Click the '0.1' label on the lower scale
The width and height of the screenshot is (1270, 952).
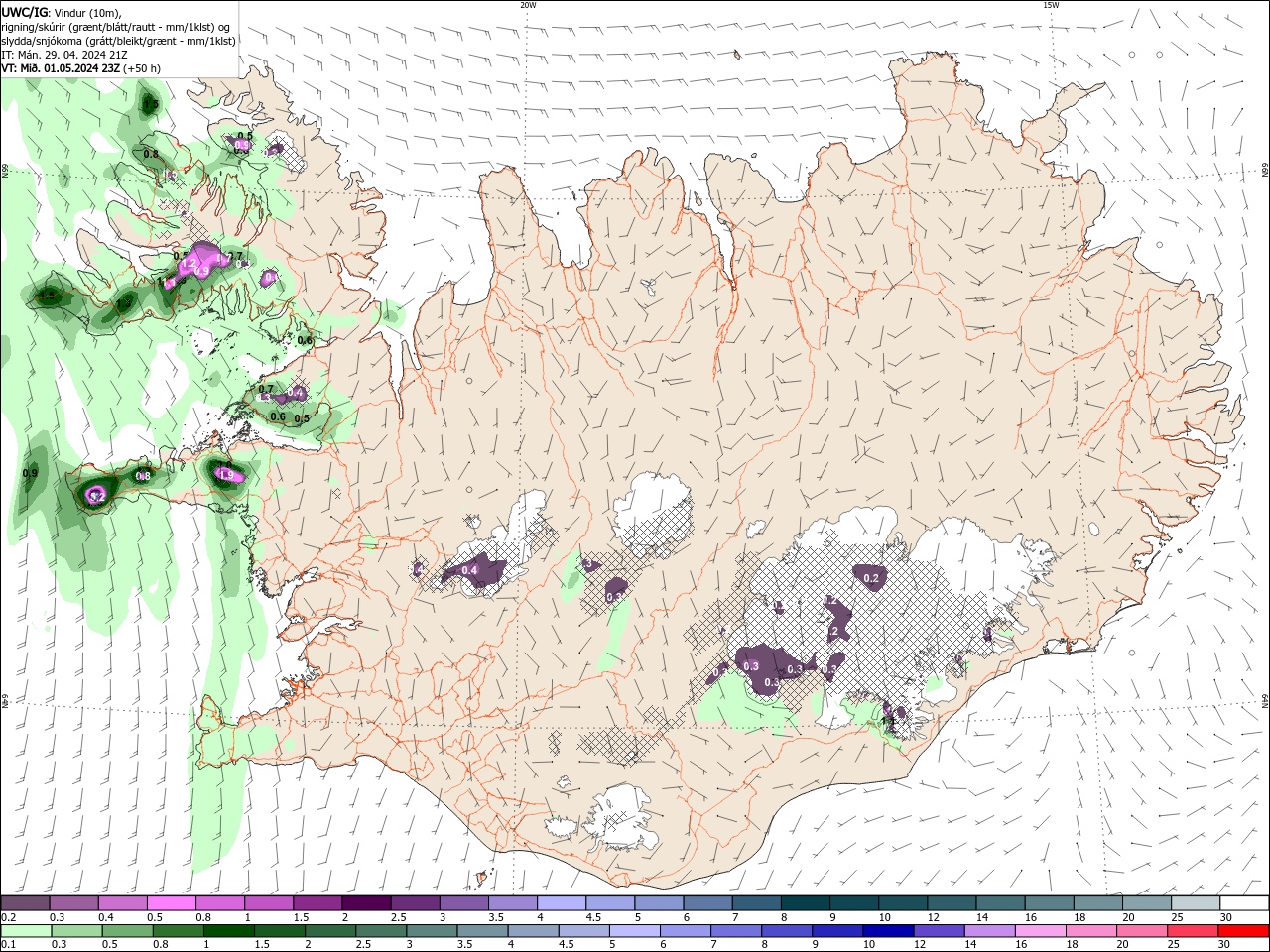point(9,945)
